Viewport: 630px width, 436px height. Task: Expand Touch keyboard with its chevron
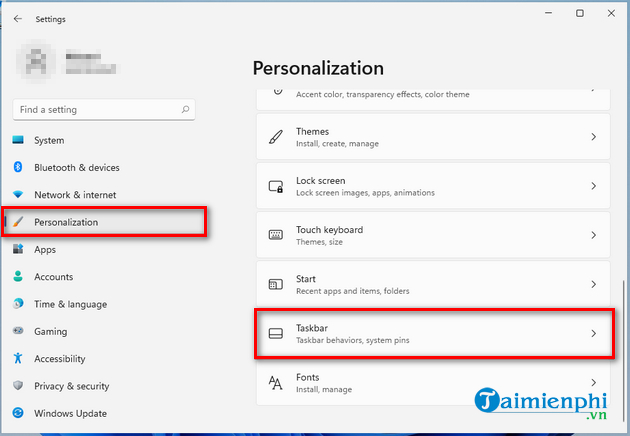pyautogui.click(x=593, y=235)
